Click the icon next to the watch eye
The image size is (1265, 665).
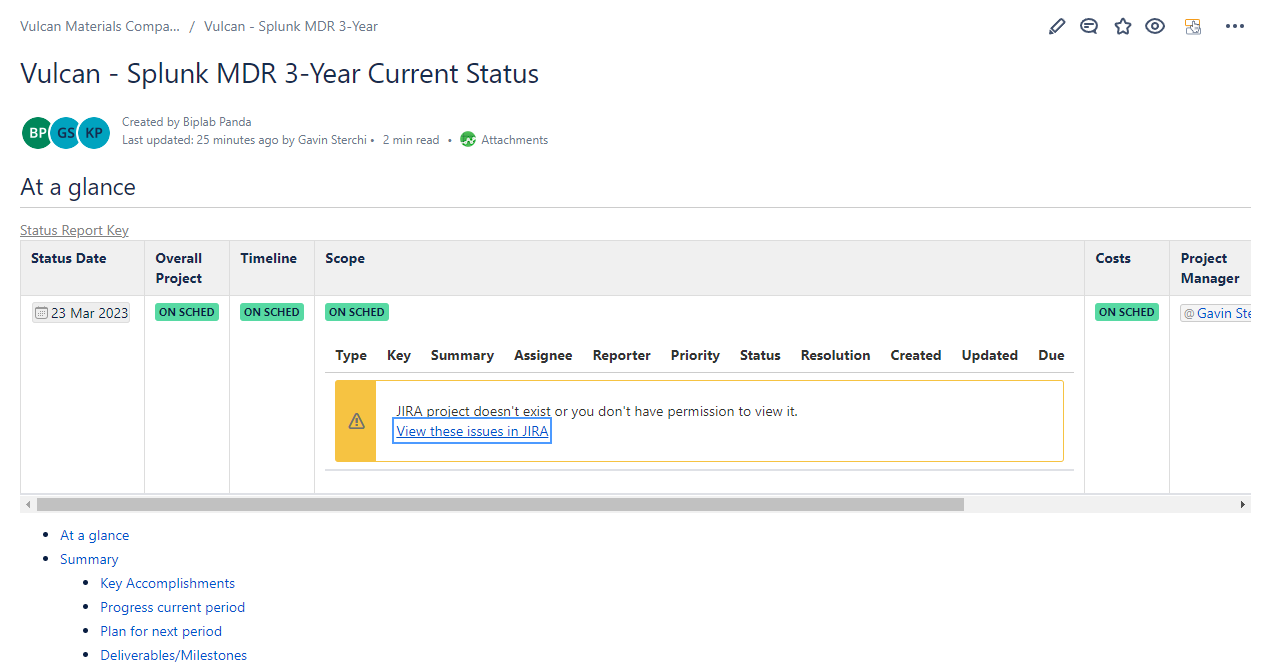1193,27
